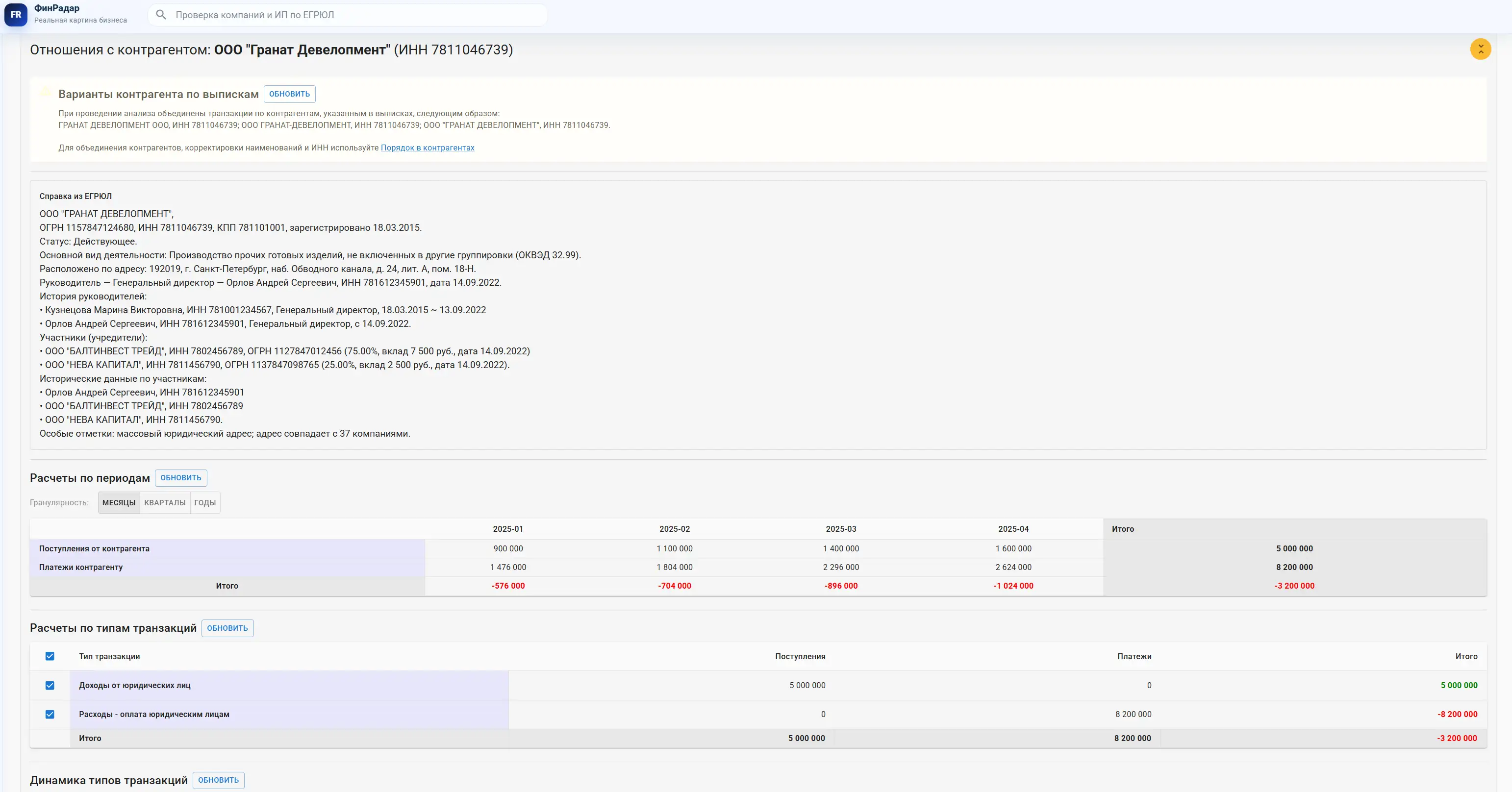Refresh the Расчеты по периодам section
1512x792 pixels.
[x=181, y=477]
